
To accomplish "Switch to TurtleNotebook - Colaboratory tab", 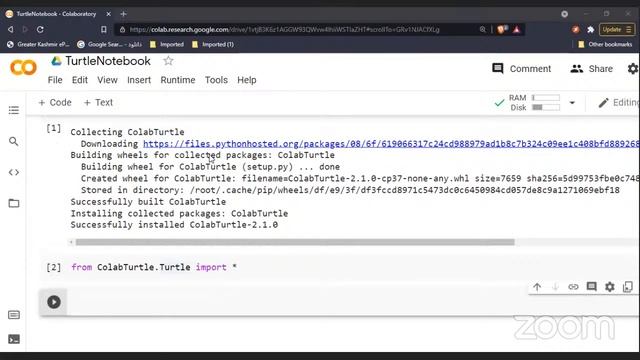I will point(56,14).
